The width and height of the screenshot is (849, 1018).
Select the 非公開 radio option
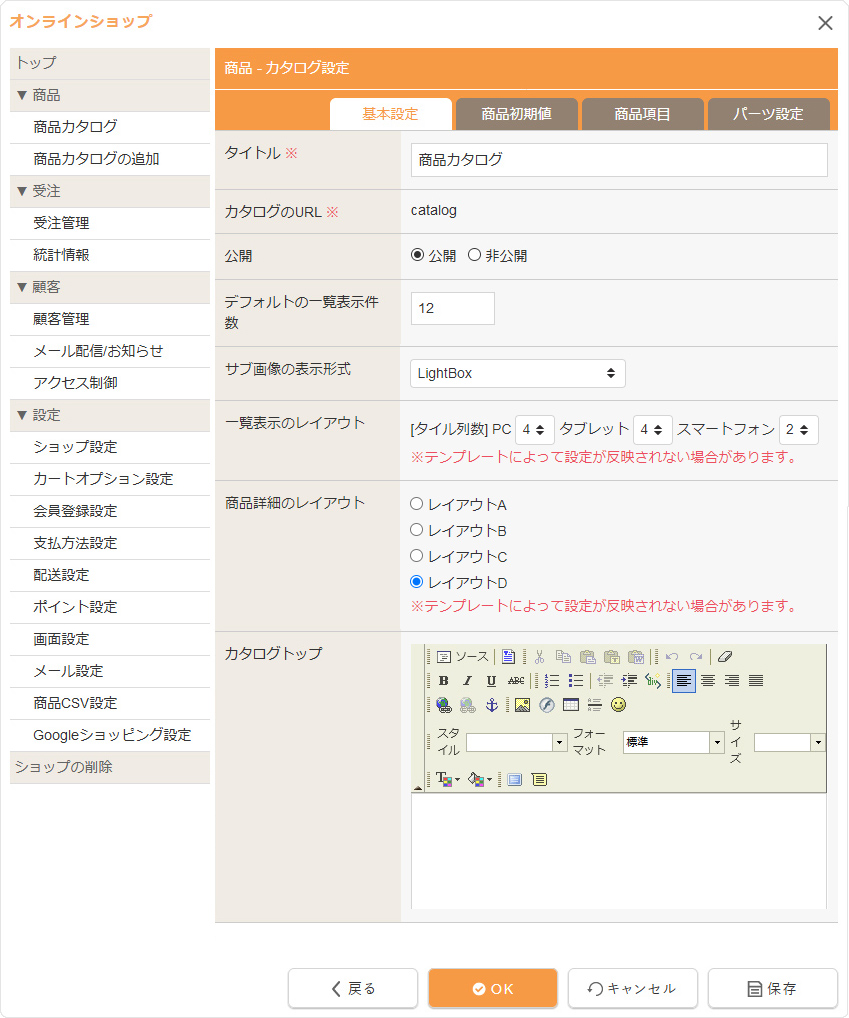point(474,256)
